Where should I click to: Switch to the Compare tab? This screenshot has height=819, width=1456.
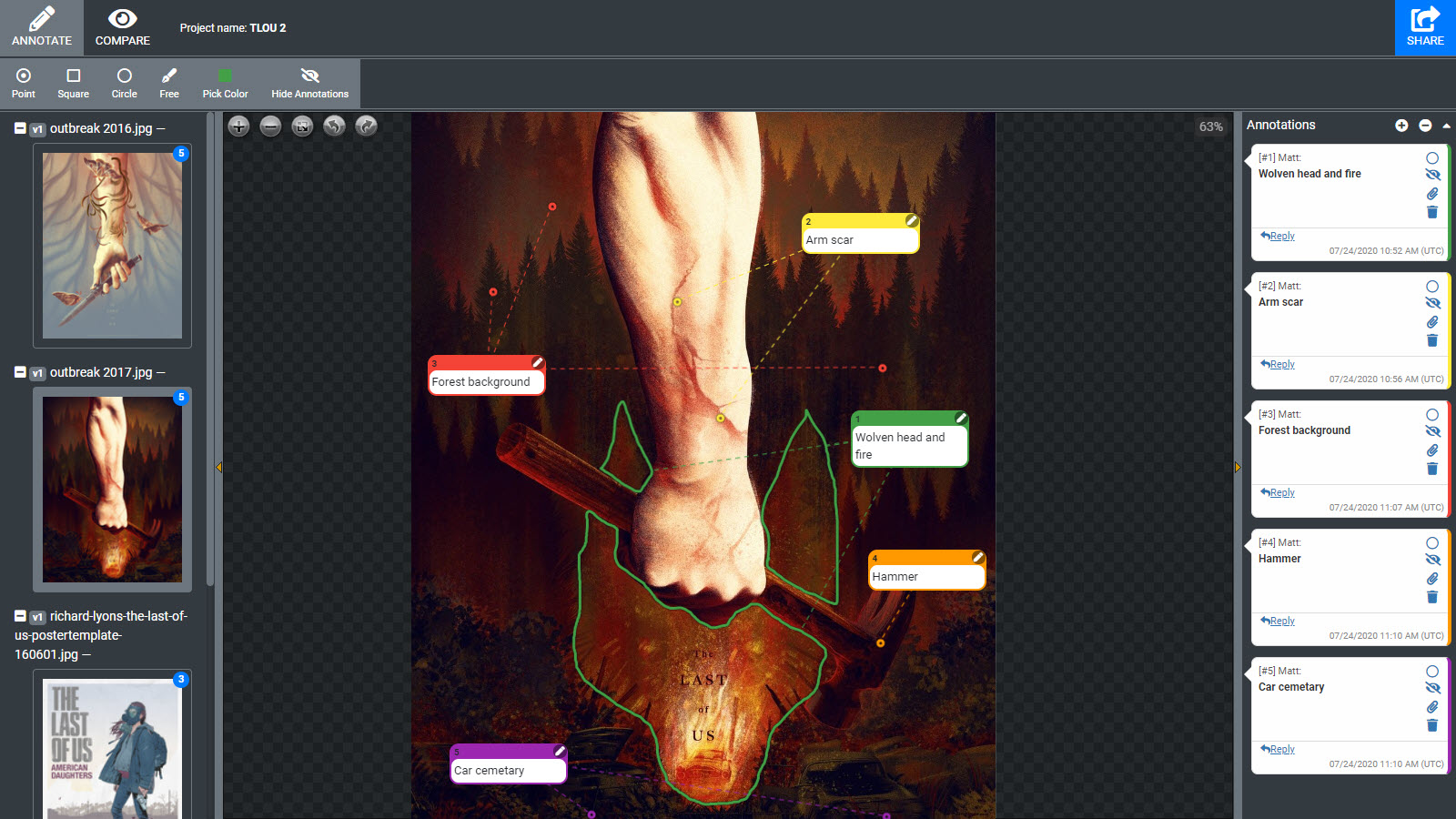pyautogui.click(x=123, y=27)
